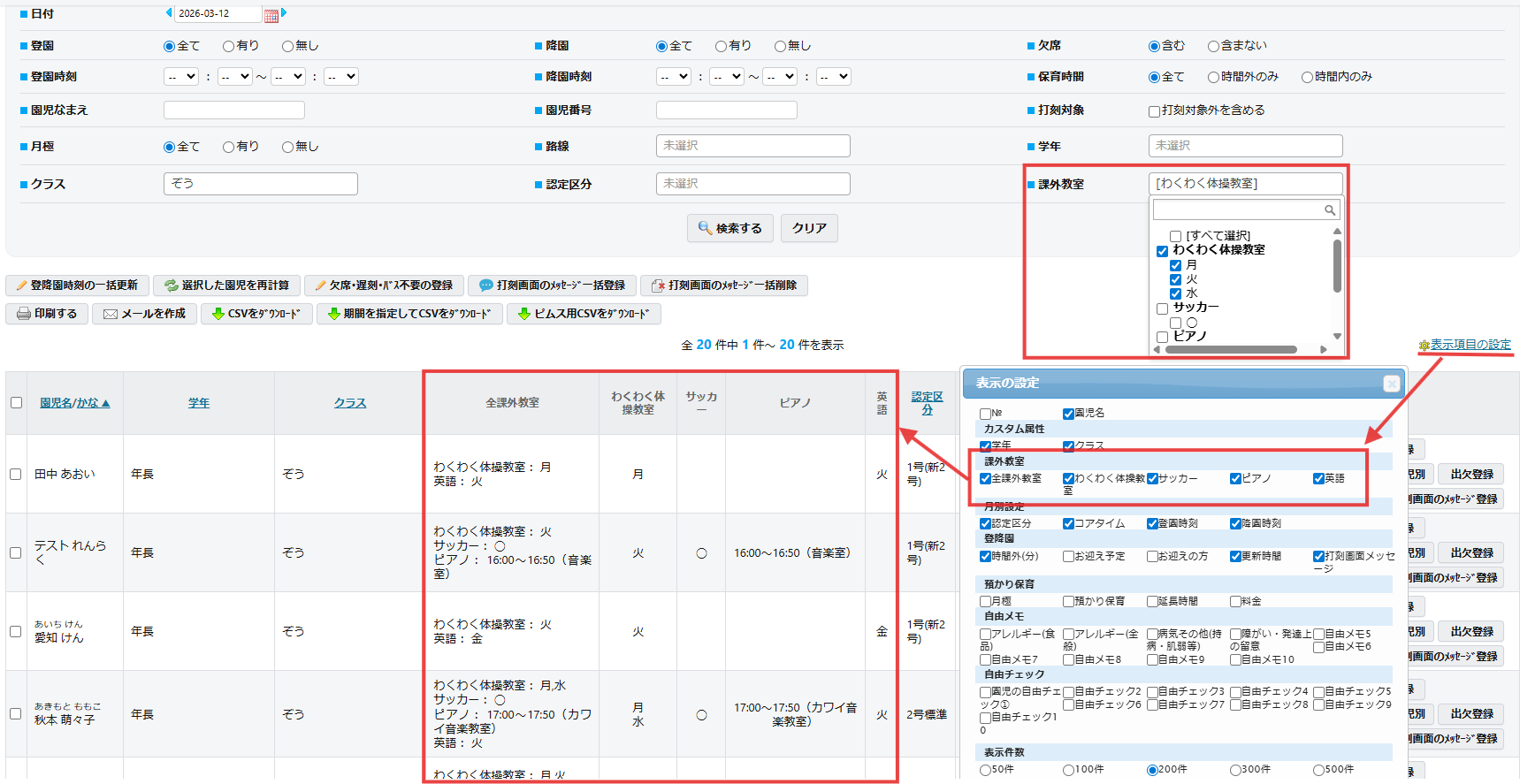Sort by 学年 column header
This screenshot has height=784, width=1520.
coord(199,403)
